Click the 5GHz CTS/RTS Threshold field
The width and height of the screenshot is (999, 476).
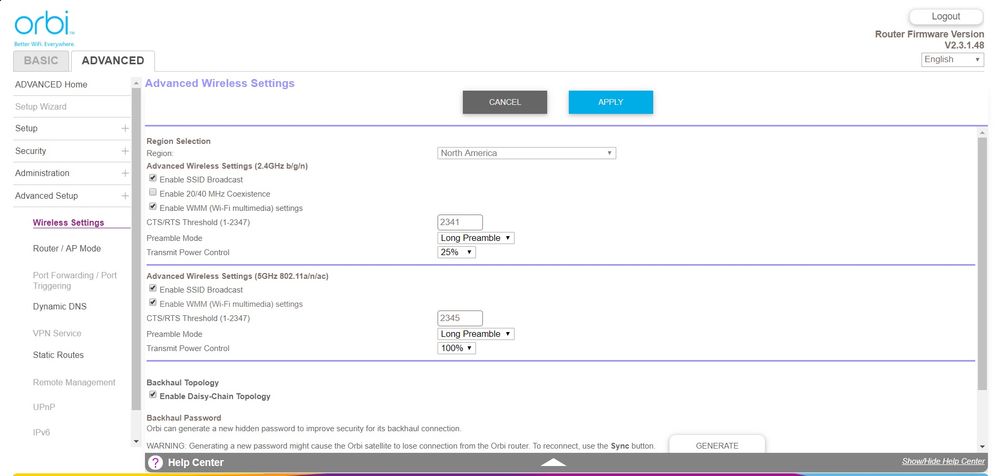pyautogui.click(x=460, y=318)
